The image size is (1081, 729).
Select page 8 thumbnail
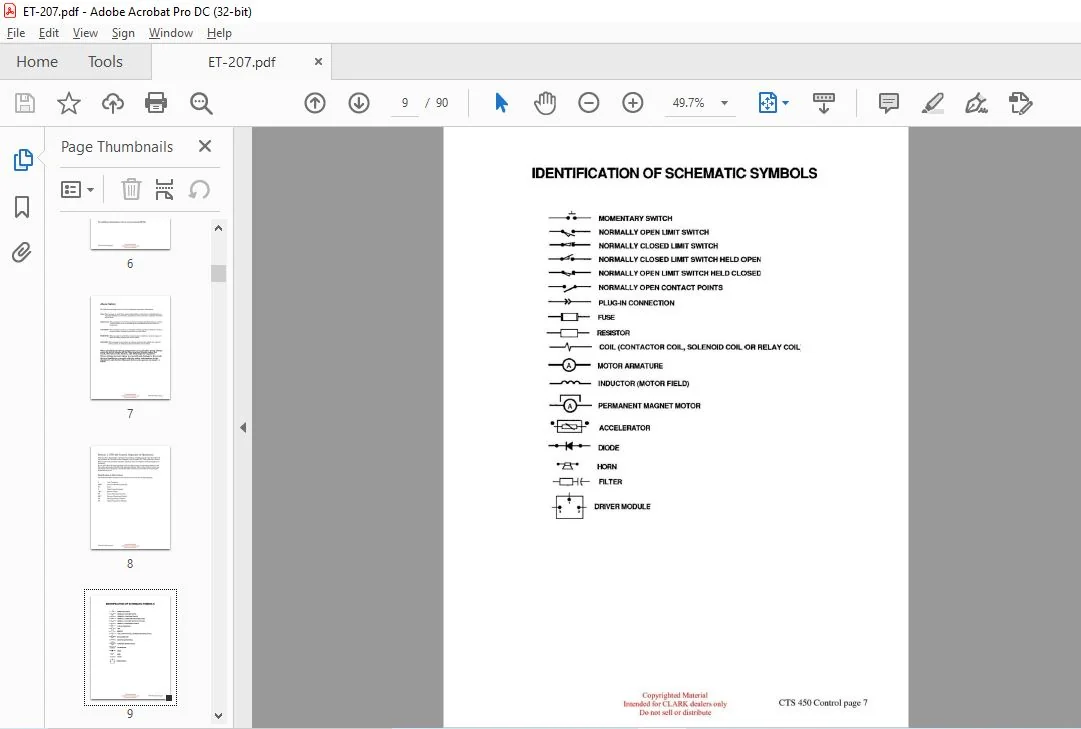(x=130, y=497)
